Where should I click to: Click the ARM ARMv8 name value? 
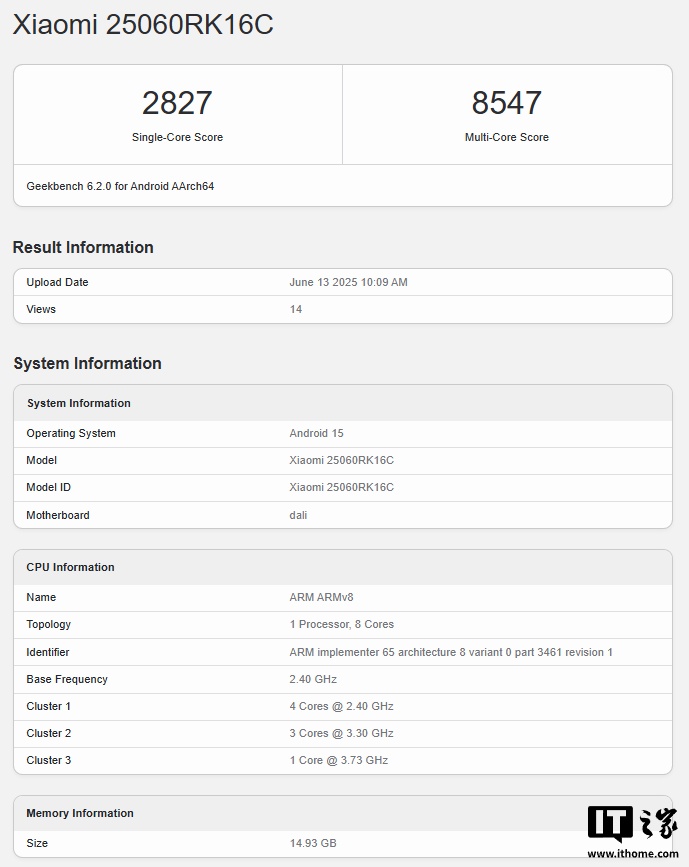tap(321, 597)
